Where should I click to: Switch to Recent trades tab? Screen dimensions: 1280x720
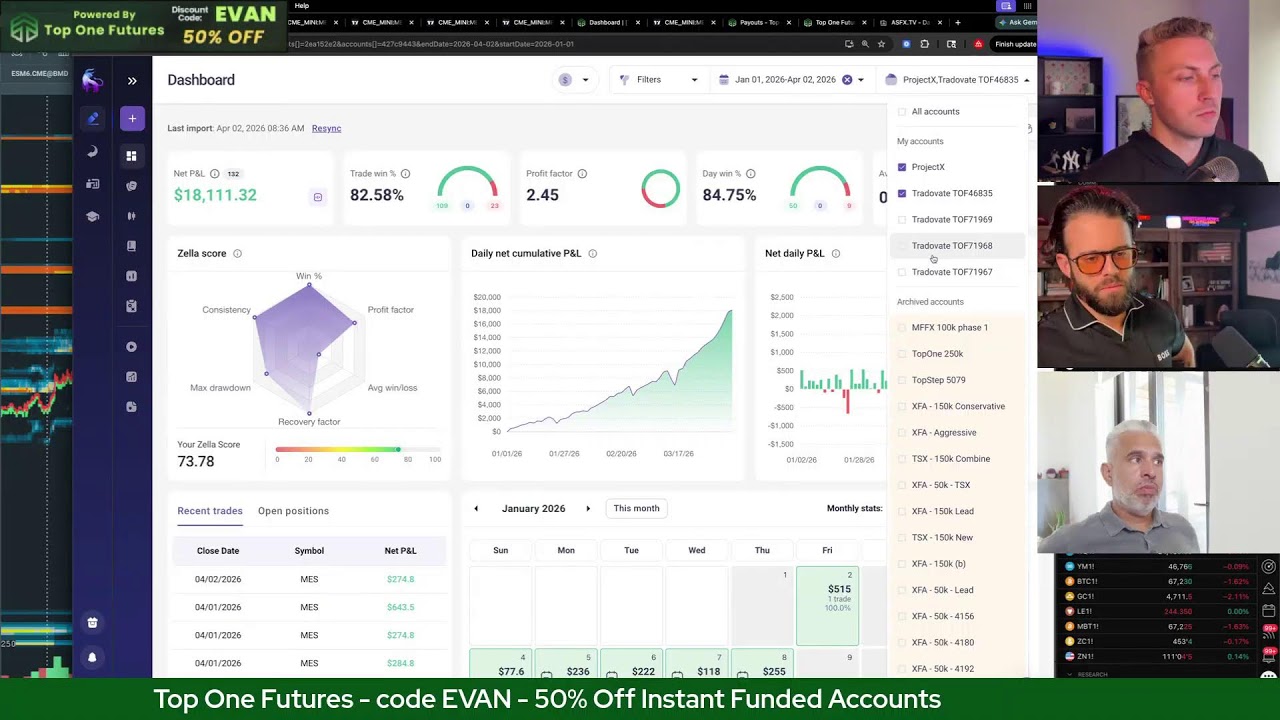(x=210, y=511)
